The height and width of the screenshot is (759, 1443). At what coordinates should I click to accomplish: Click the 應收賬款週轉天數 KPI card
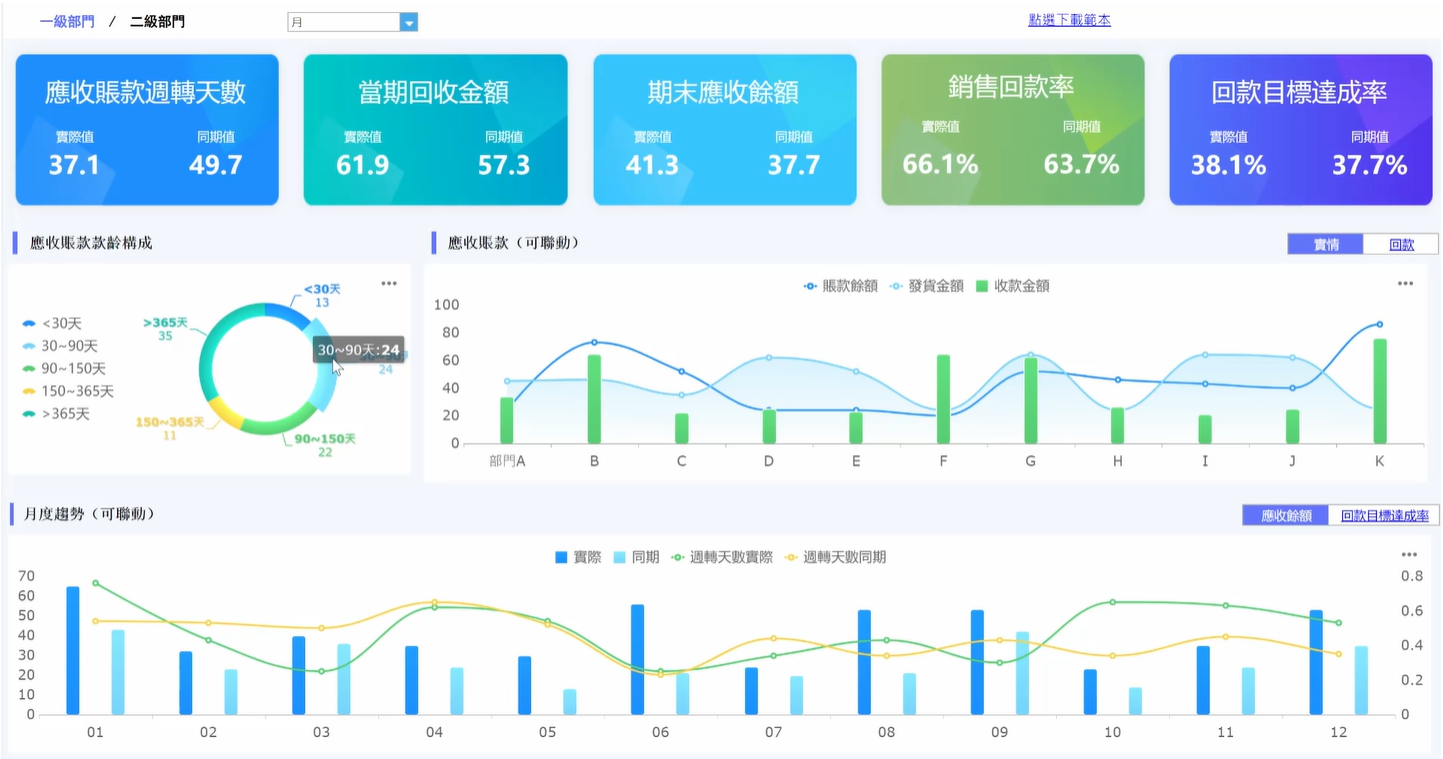point(147,130)
